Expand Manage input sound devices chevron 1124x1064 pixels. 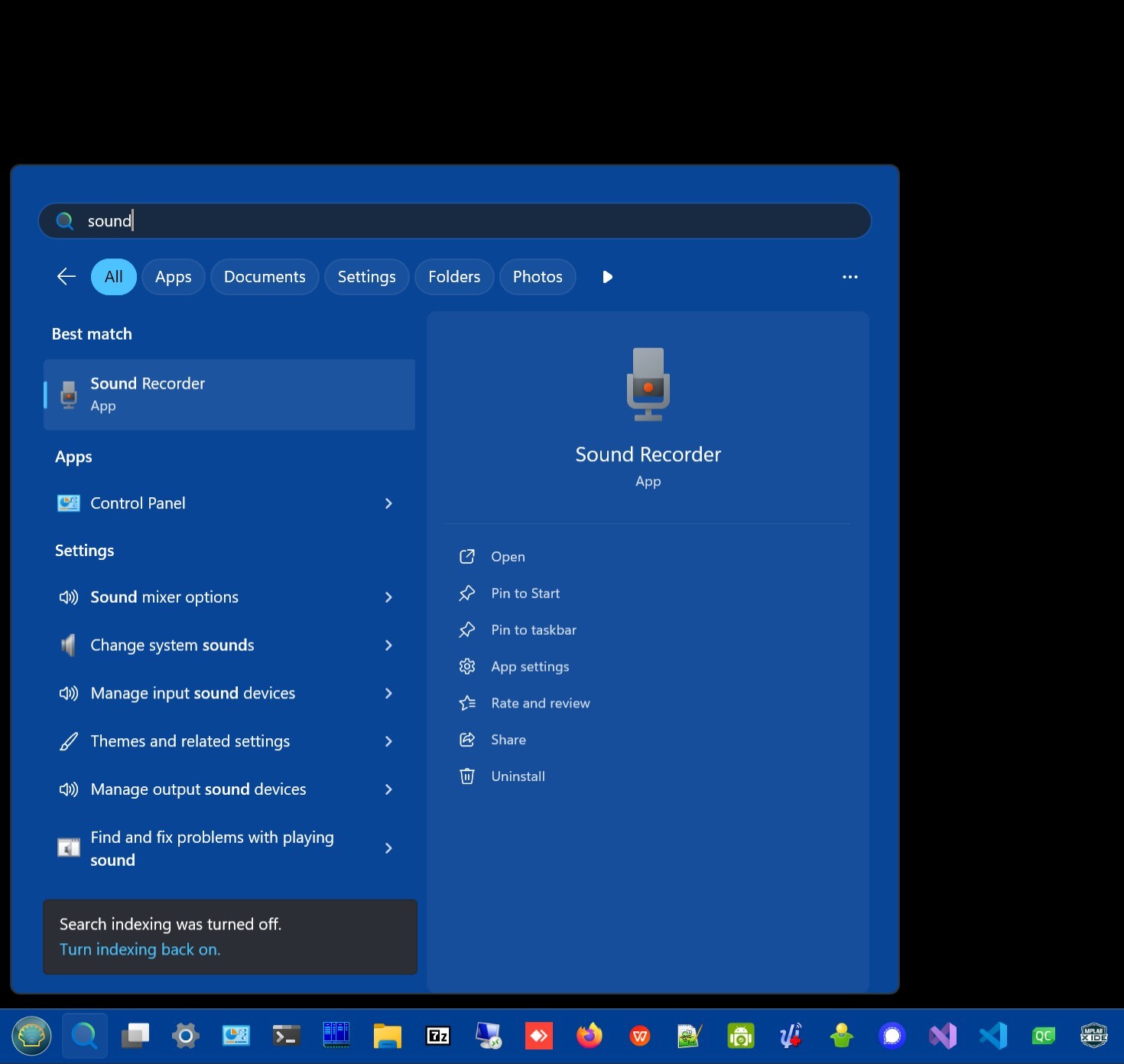388,694
